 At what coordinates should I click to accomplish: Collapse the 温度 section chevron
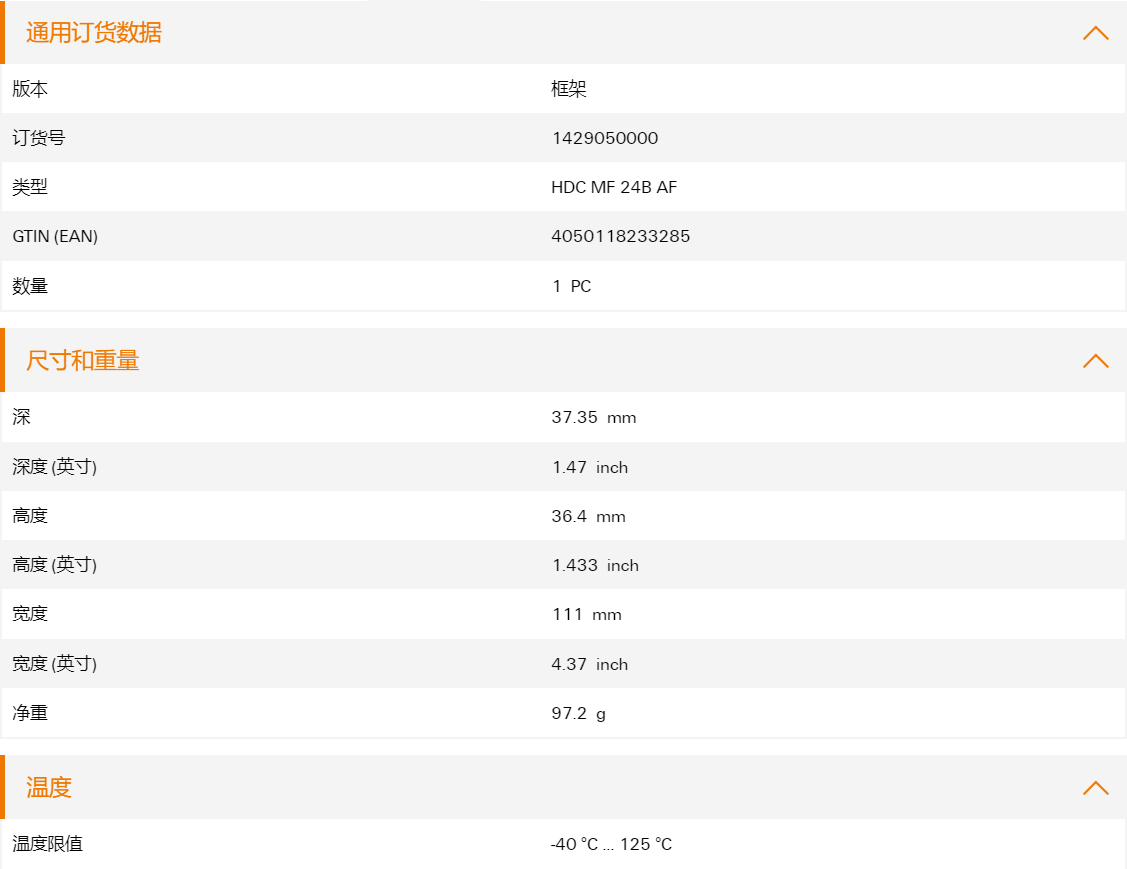(1095, 788)
